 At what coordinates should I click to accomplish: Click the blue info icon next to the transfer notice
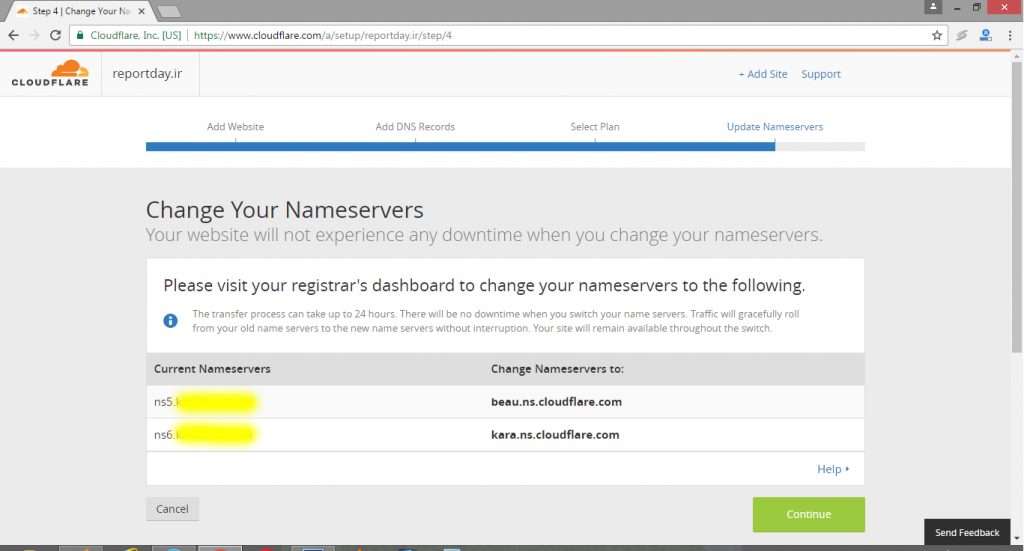pos(170,321)
